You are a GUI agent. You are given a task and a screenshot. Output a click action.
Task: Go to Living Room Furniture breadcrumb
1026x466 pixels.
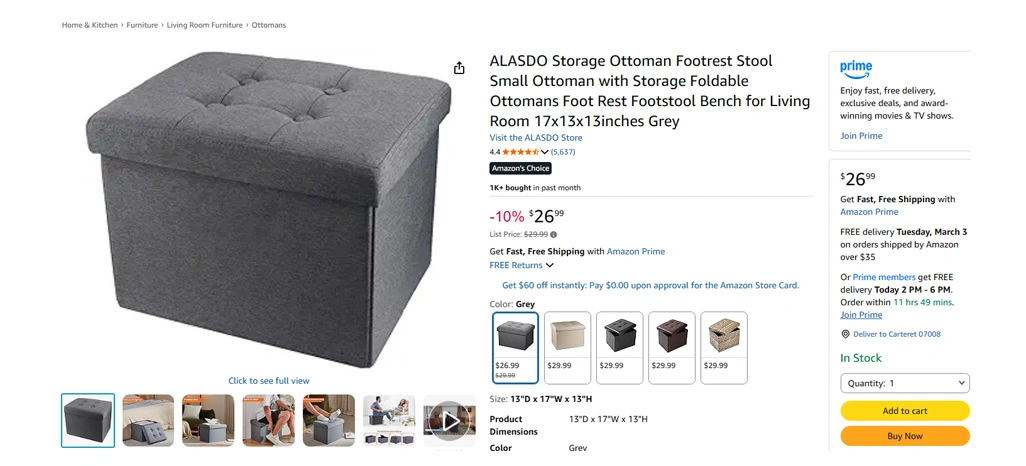pos(205,25)
